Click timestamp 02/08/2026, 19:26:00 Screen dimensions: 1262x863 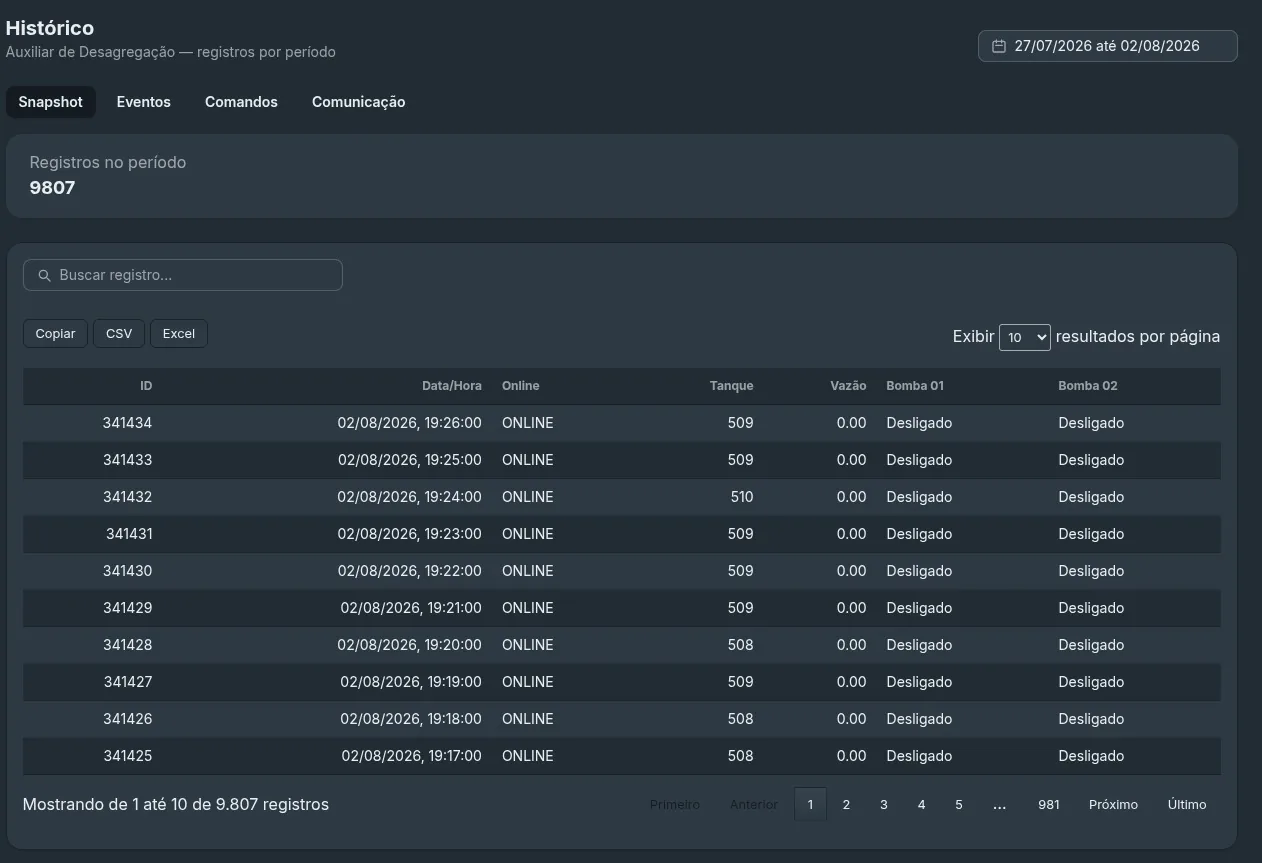tap(409, 423)
